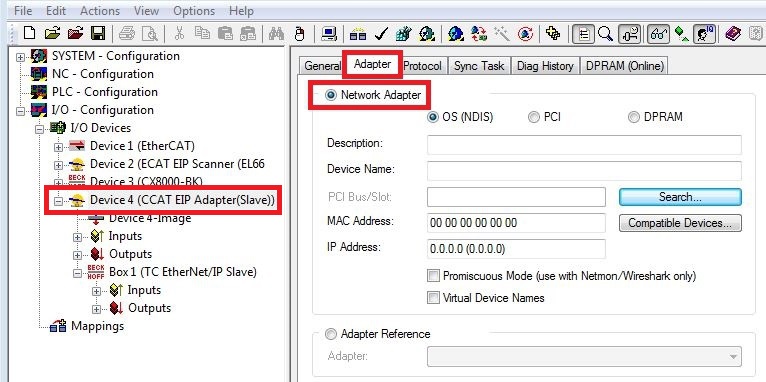
Task: Select the PLC - Configuration tree item
Action: click(105, 92)
